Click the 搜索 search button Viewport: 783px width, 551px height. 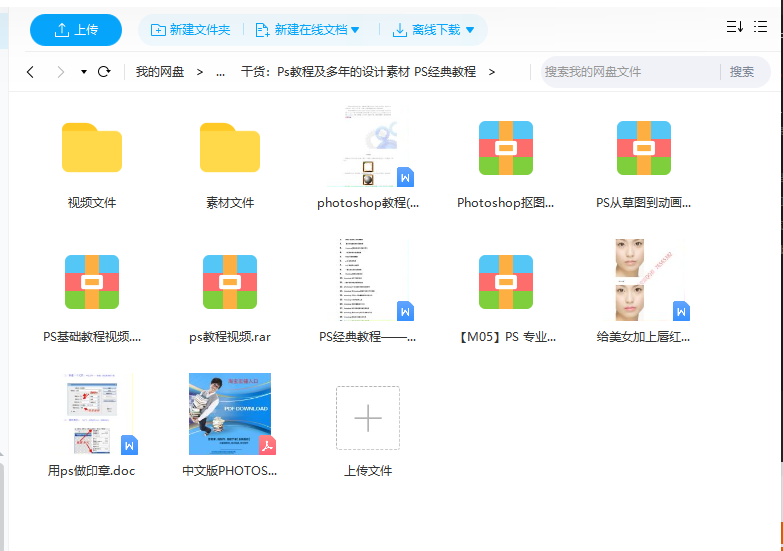(x=742, y=72)
